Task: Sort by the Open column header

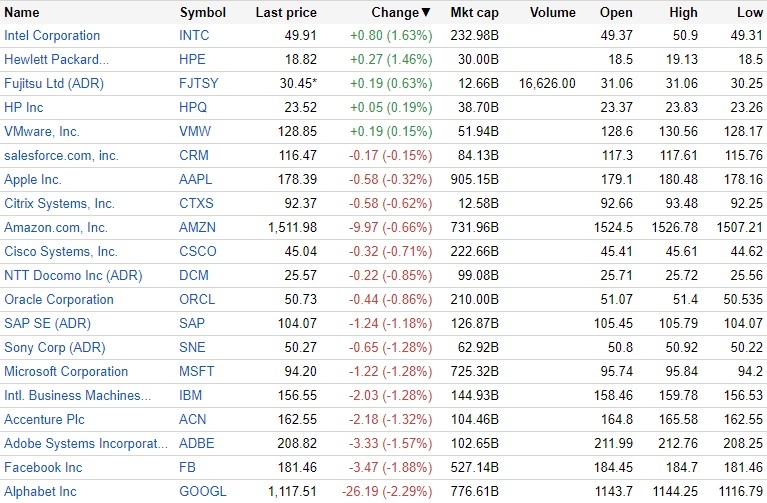Action: (616, 13)
